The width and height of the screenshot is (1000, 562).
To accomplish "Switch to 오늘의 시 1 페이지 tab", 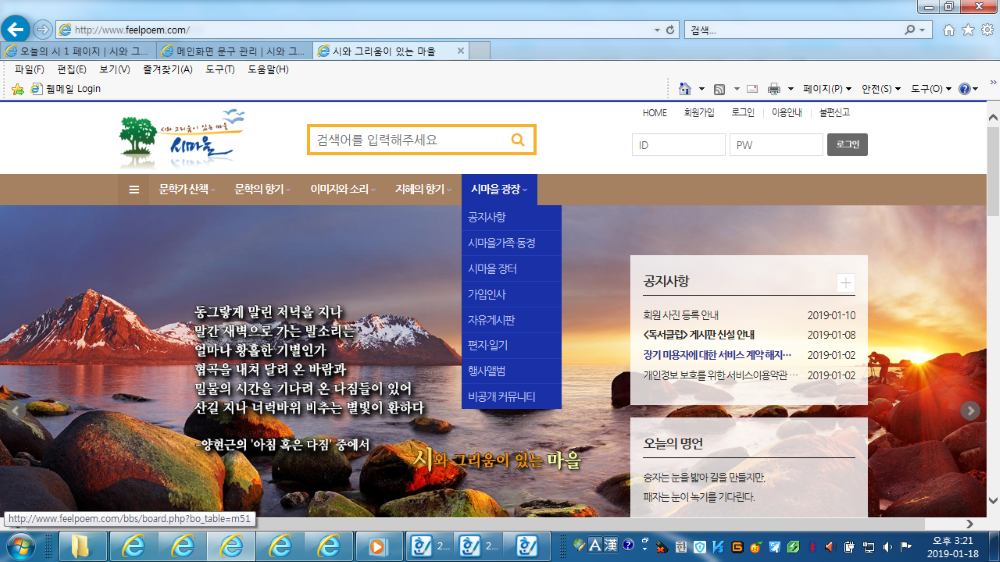I will [79, 51].
